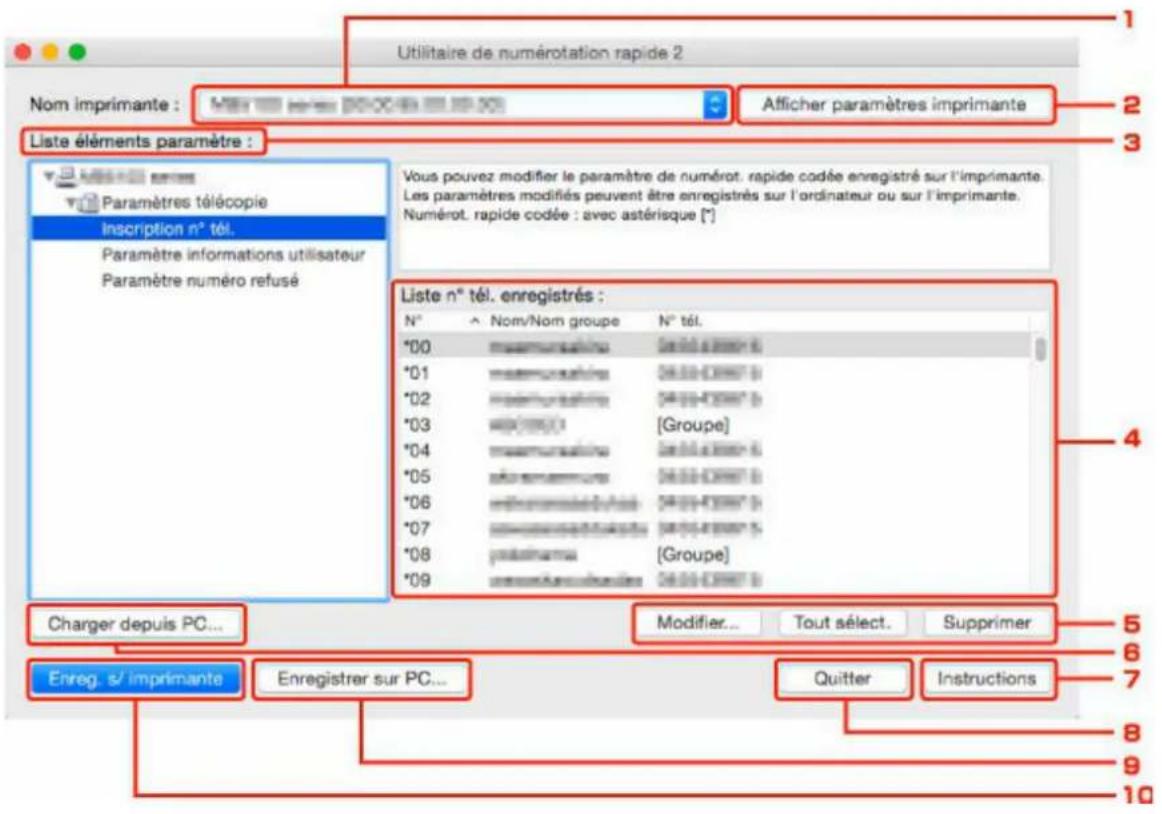
Task: Sort by N° column header
Action: [442, 321]
